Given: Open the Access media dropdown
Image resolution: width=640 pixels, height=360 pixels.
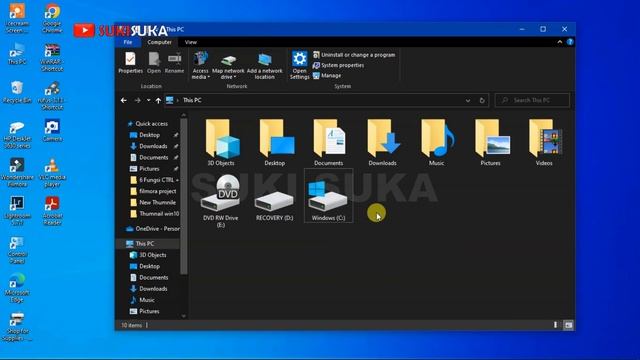Looking at the screenshot, I should 200,65.
